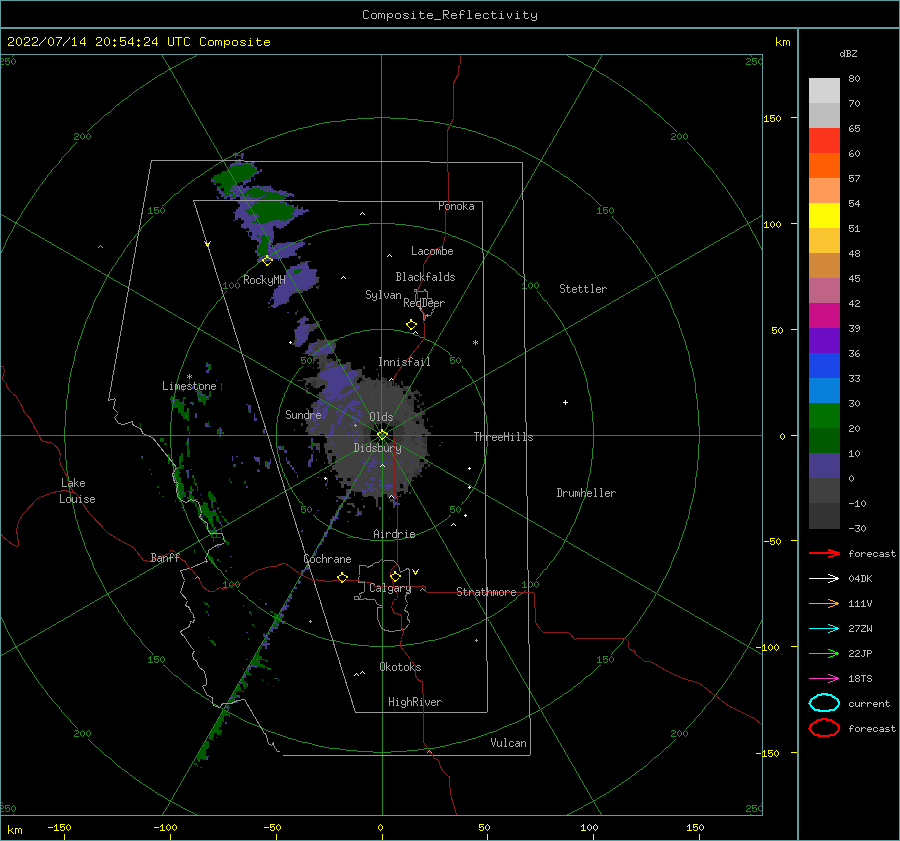Click the asterisk marker above Limestone
The width and height of the screenshot is (900, 841).
[x=189, y=377]
